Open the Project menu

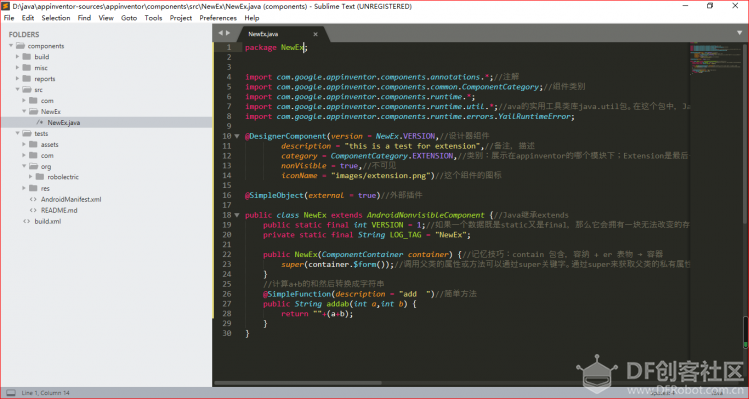point(181,18)
